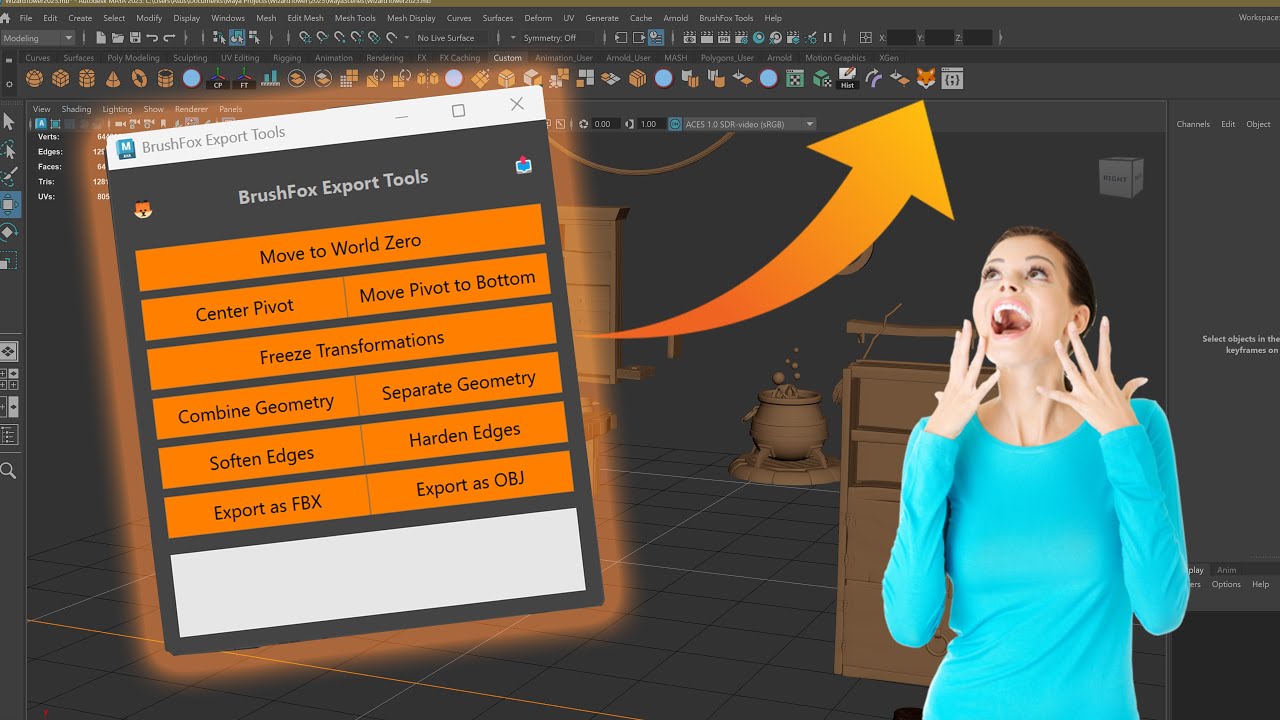
Task: Open the script shelf icon with braces
Action: (952, 78)
